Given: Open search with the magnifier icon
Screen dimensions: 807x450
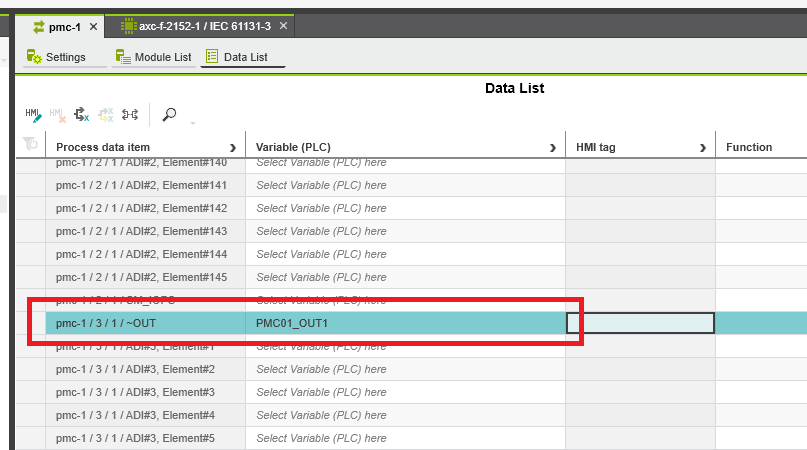Looking at the screenshot, I should point(169,115).
